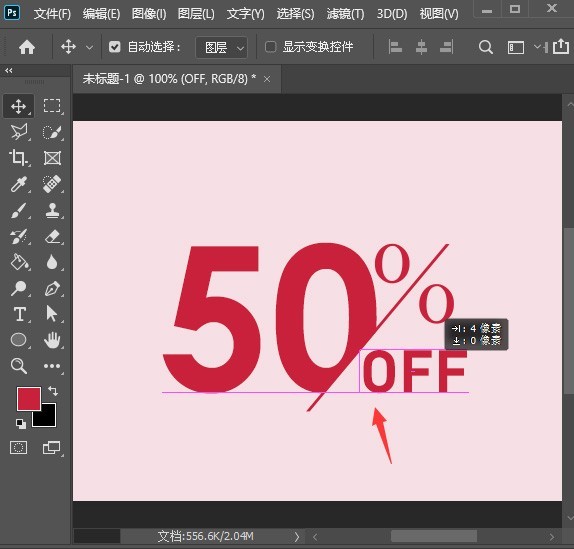The image size is (574, 549).
Task: Expand the status bar info arrow
Action: coord(297,537)
